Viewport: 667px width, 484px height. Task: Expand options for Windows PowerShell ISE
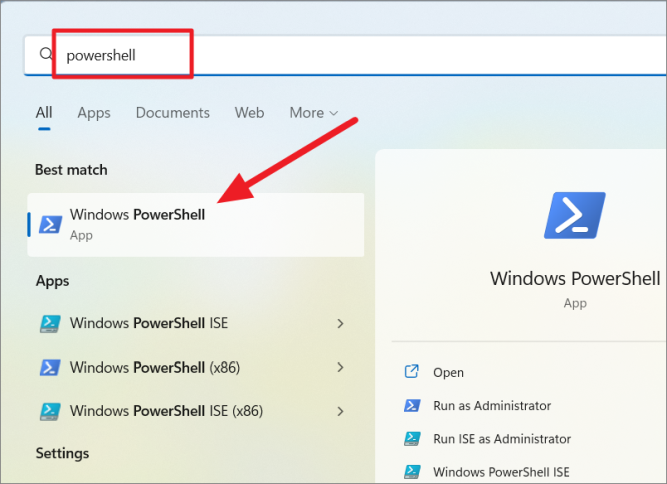pyautogui.click(x=340, y=324)
